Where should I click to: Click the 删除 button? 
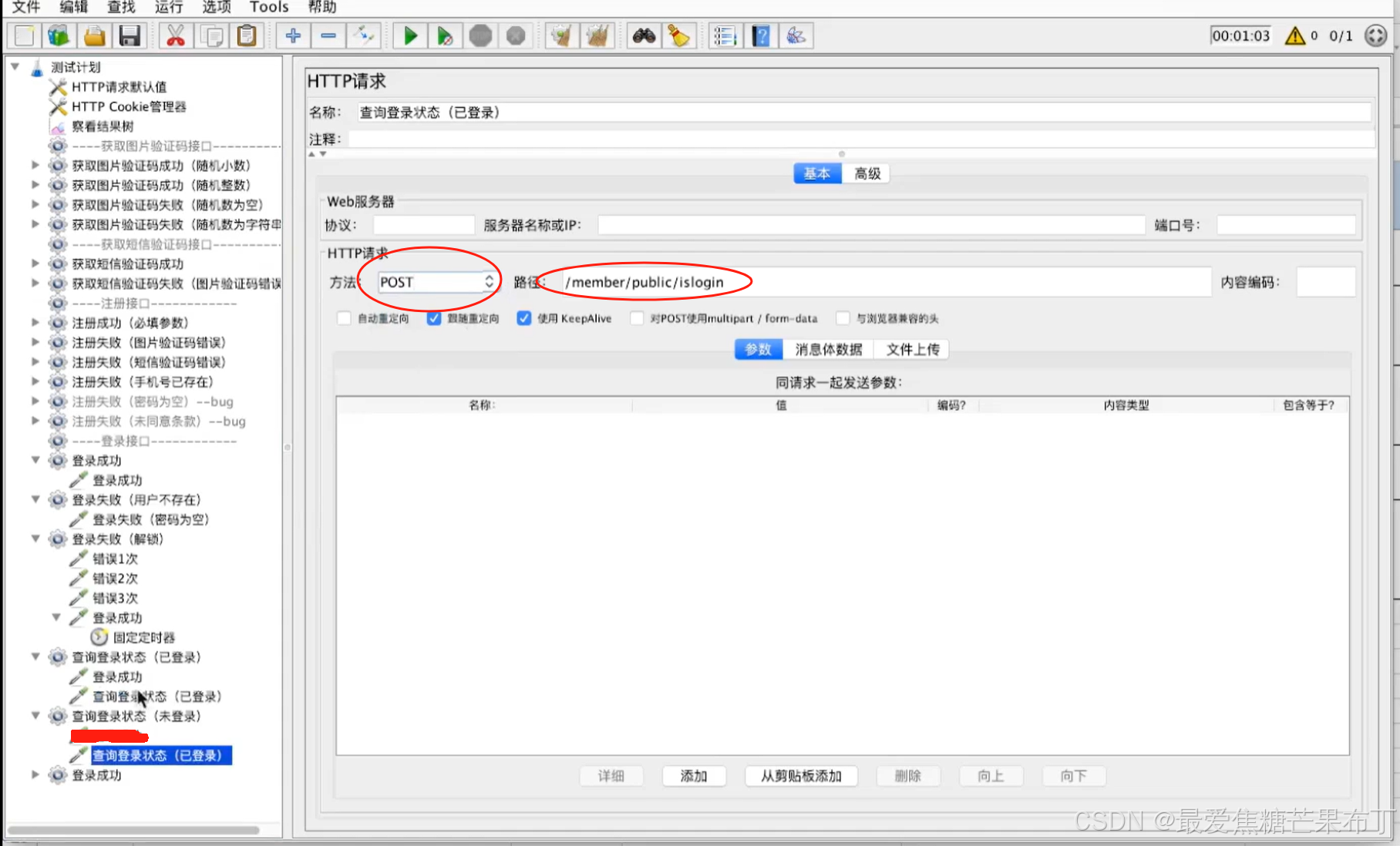click(x=908, y=776)
